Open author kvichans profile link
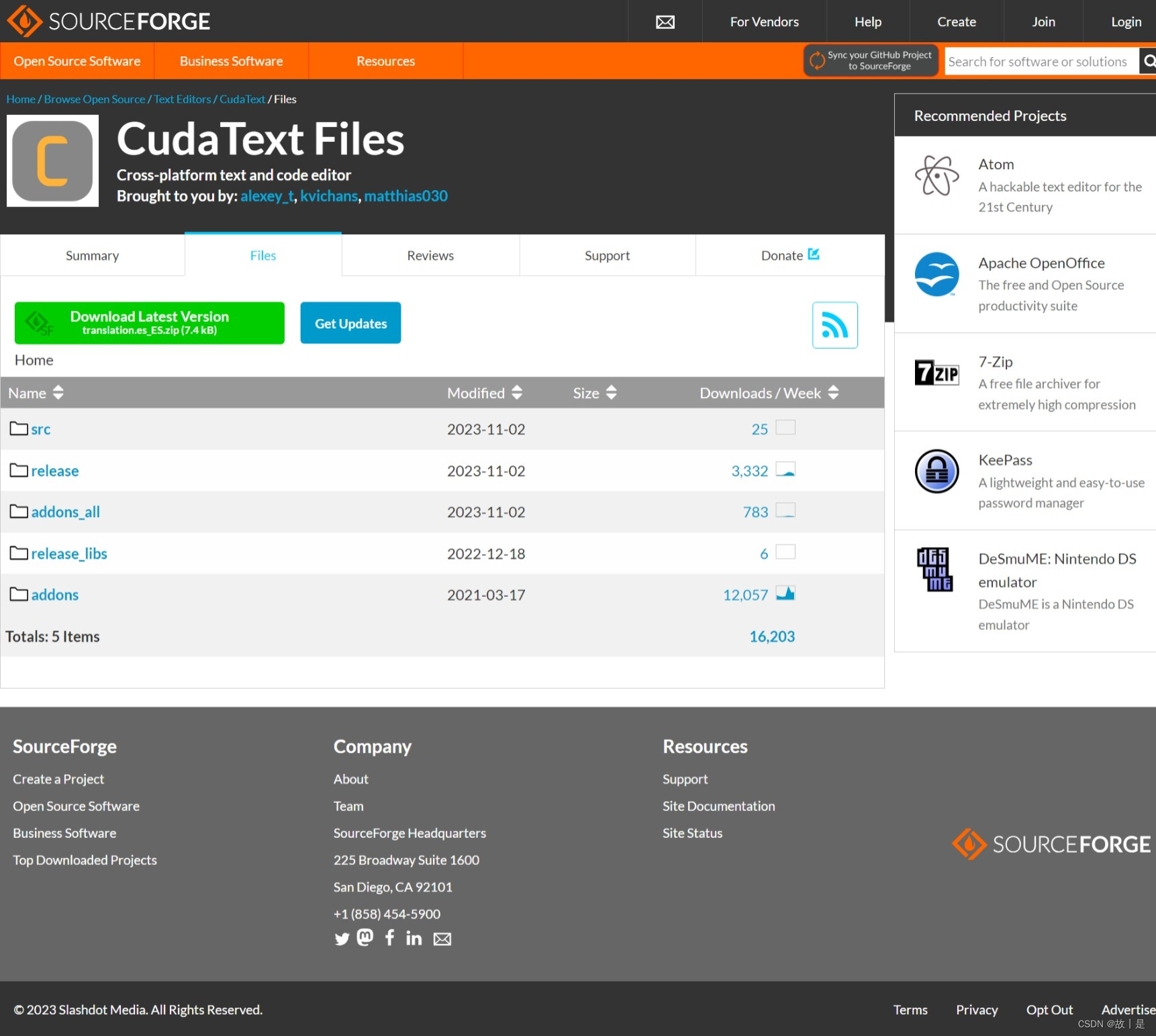Viewport: 1156px width, 1036px height. [329, 196]
